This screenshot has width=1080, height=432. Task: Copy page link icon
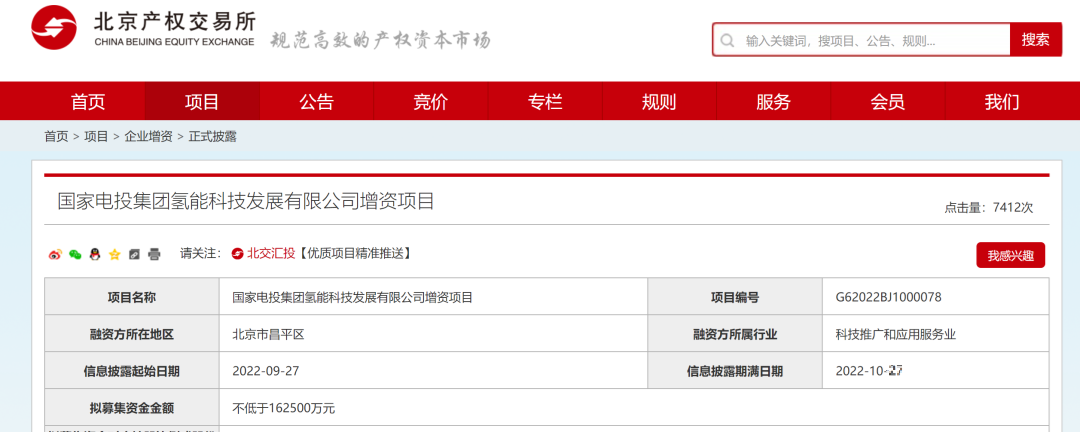tap(134, 254)
